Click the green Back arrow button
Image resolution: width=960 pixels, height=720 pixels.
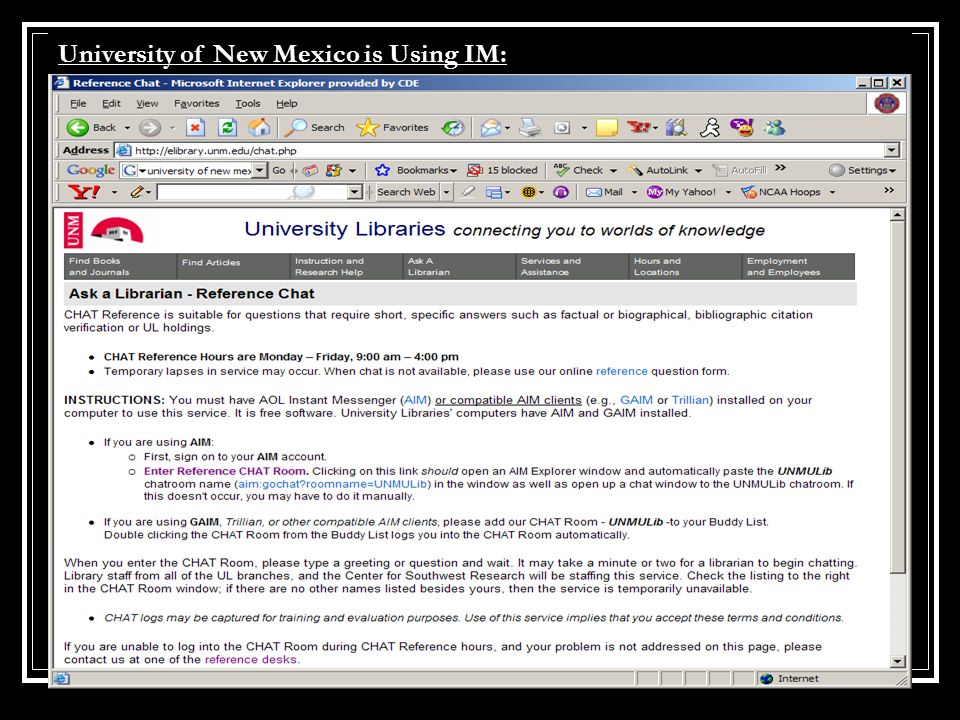pos(78,127)
